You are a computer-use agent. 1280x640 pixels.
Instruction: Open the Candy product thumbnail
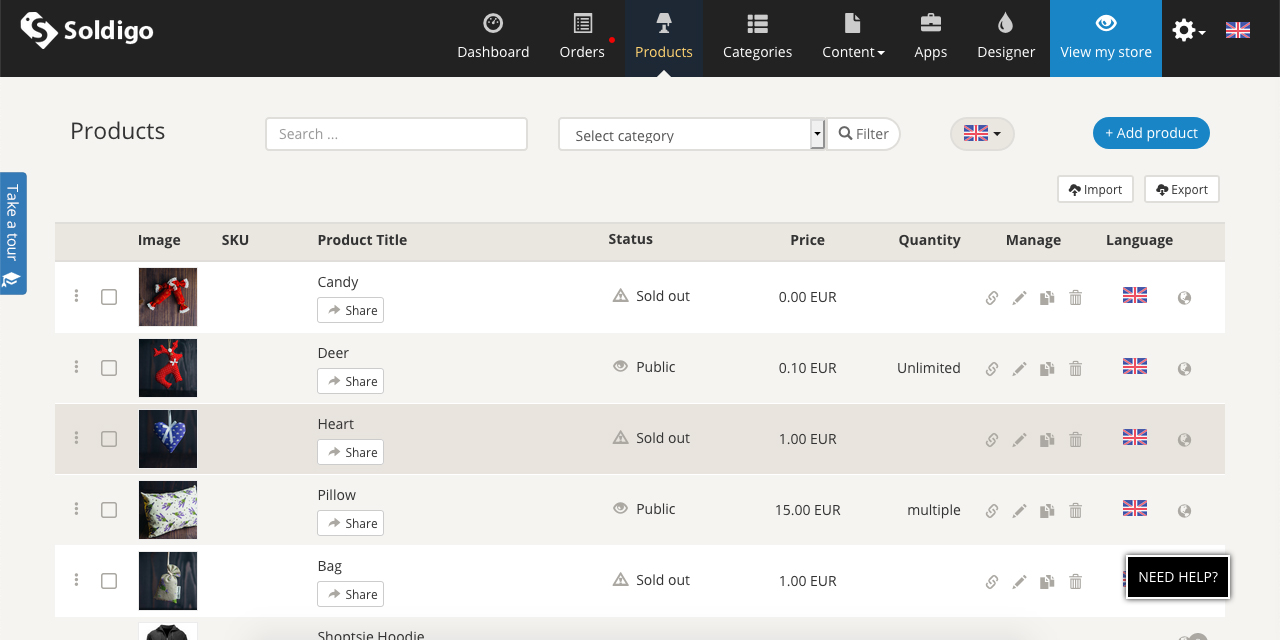point(168,297)
